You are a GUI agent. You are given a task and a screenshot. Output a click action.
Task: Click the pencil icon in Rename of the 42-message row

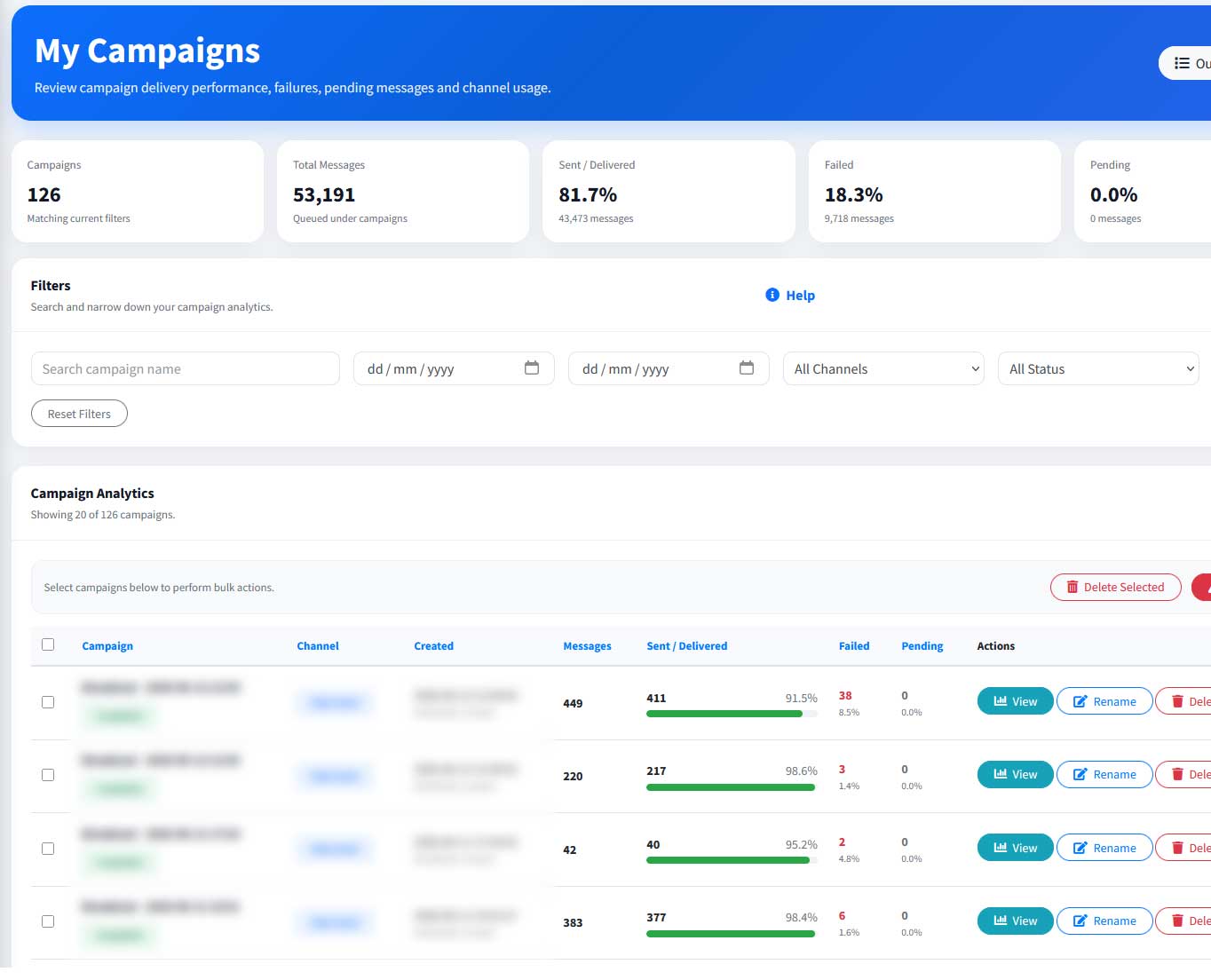1080,848
